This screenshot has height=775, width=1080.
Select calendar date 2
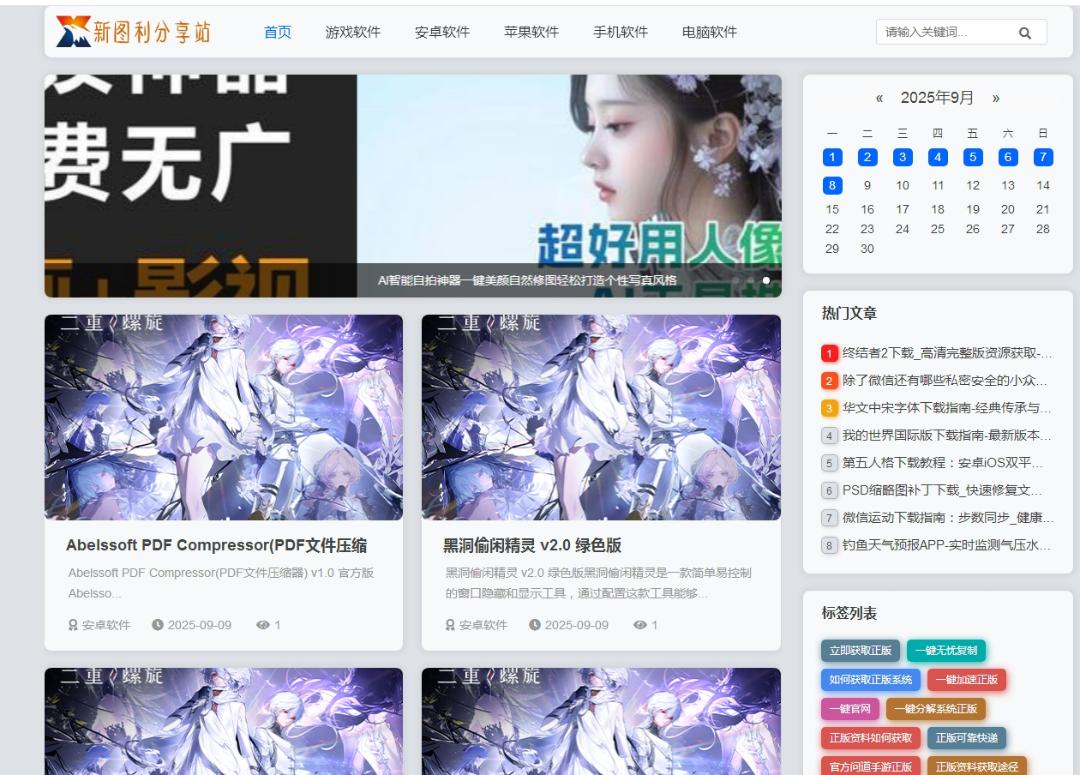coord(867,157)
